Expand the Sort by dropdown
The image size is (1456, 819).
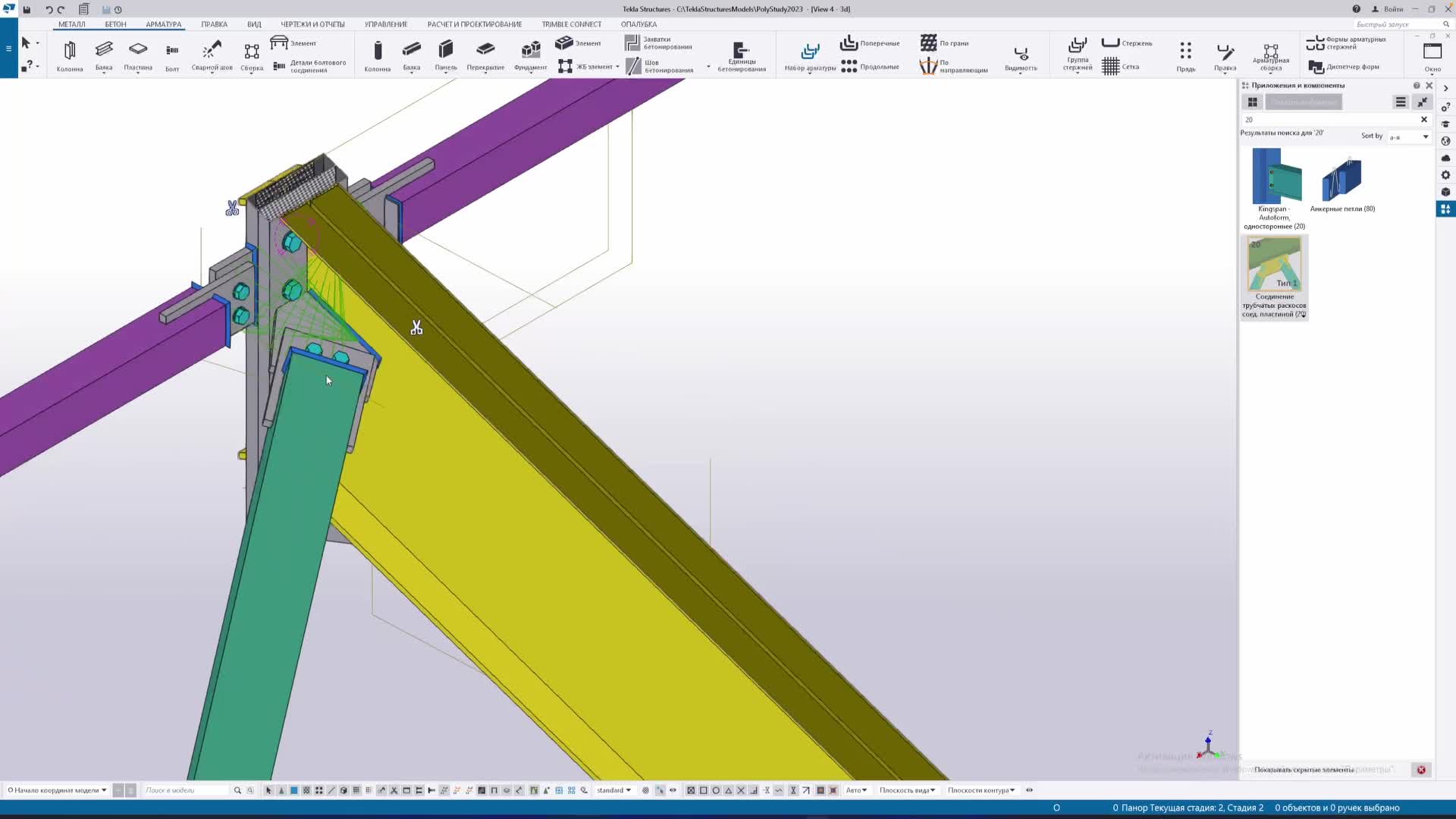pyautogui.click(x=1408, y=137)
